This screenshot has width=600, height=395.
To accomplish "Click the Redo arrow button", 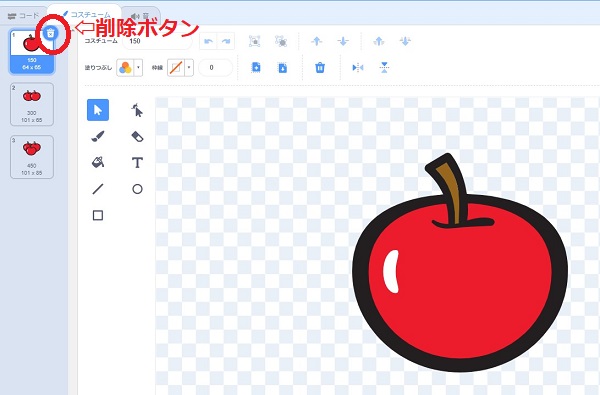I will 226,41.
